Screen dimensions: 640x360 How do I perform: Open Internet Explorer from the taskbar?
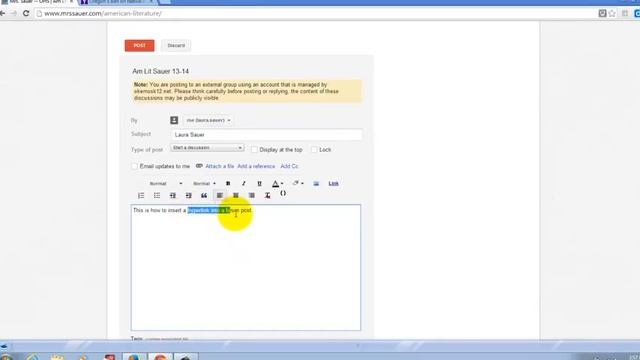[32, 357]
